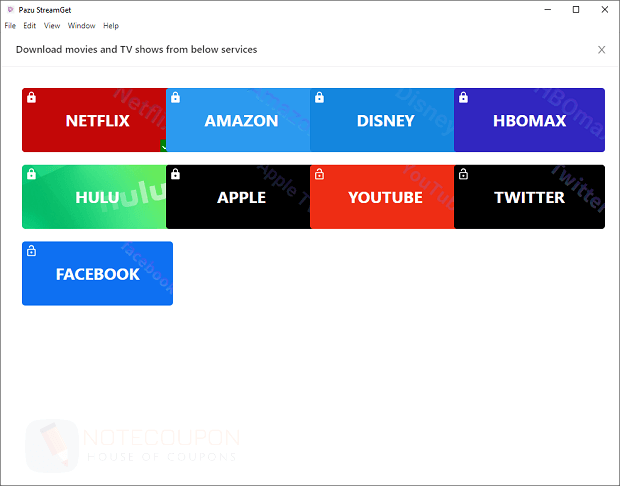Open the FACEBOOK label
620x486 pixels.
(x=97, y=274)
